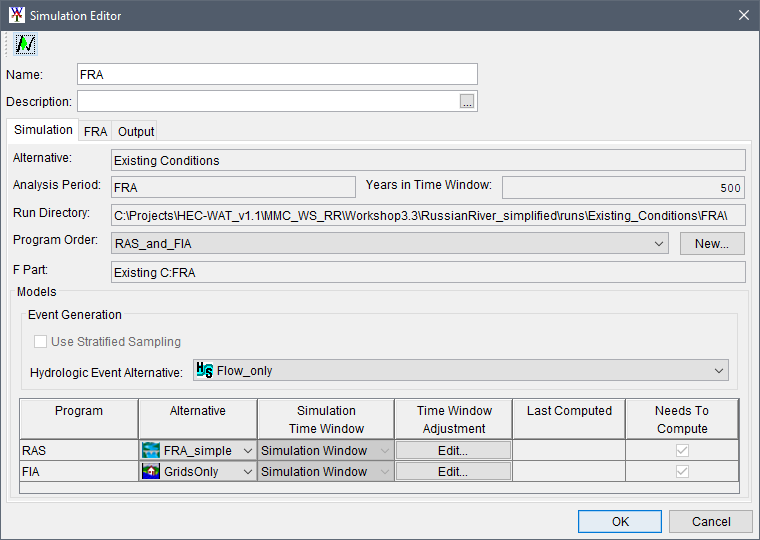Click the HMS icon beside Flow_only

click(205, 370)
